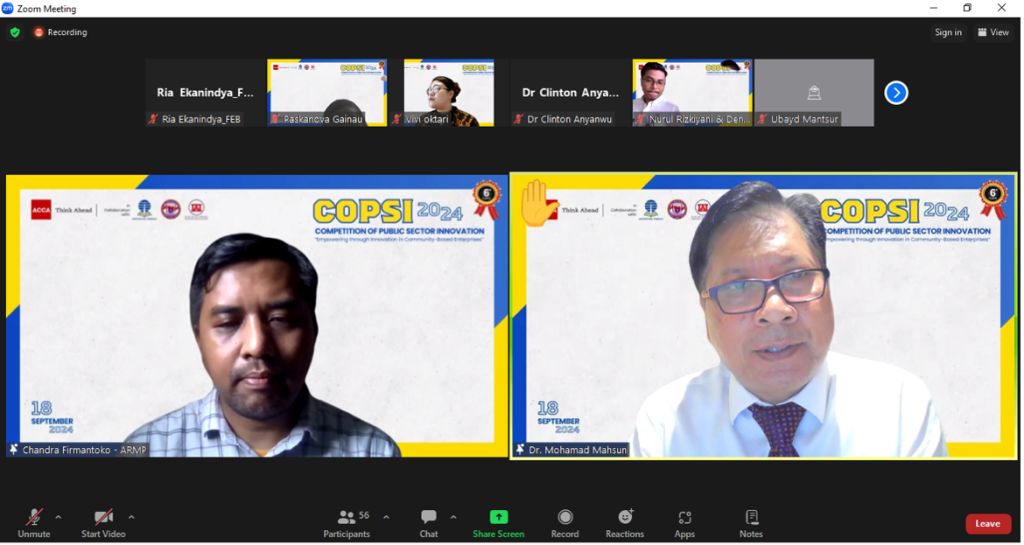The image size is (1024, 545).
Task: Open the Notes panel
Action: click(751, 518)
